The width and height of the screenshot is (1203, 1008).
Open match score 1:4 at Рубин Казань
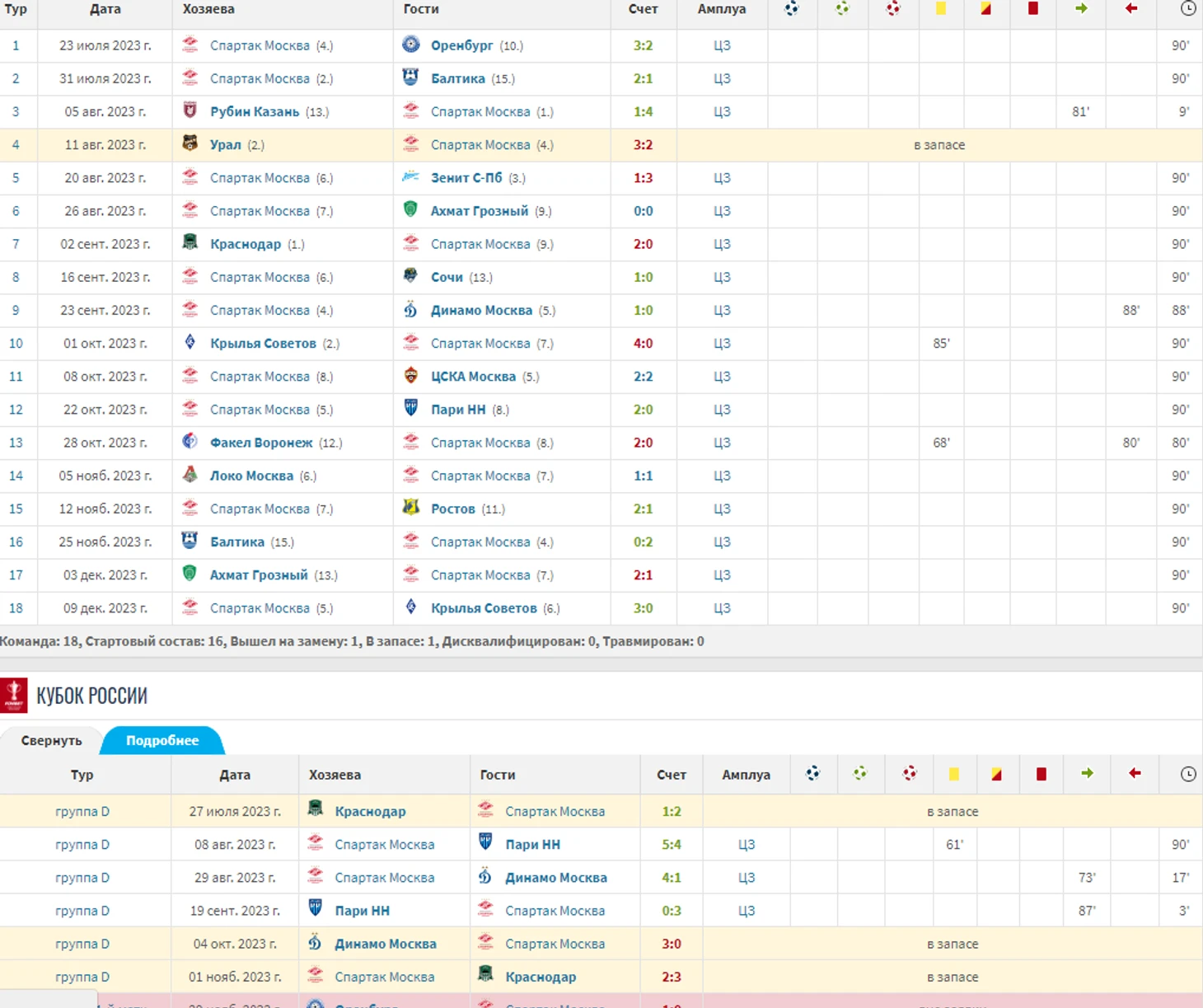643,111
